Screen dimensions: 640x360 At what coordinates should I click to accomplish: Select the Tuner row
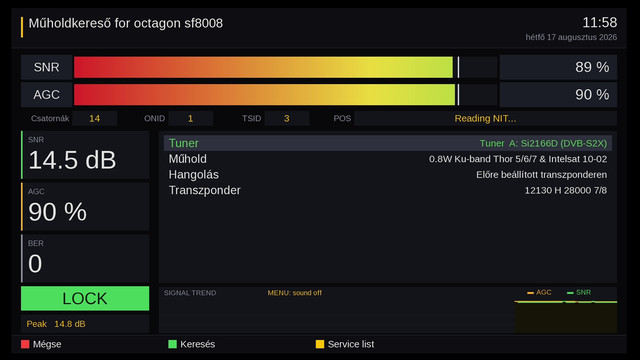388,143
